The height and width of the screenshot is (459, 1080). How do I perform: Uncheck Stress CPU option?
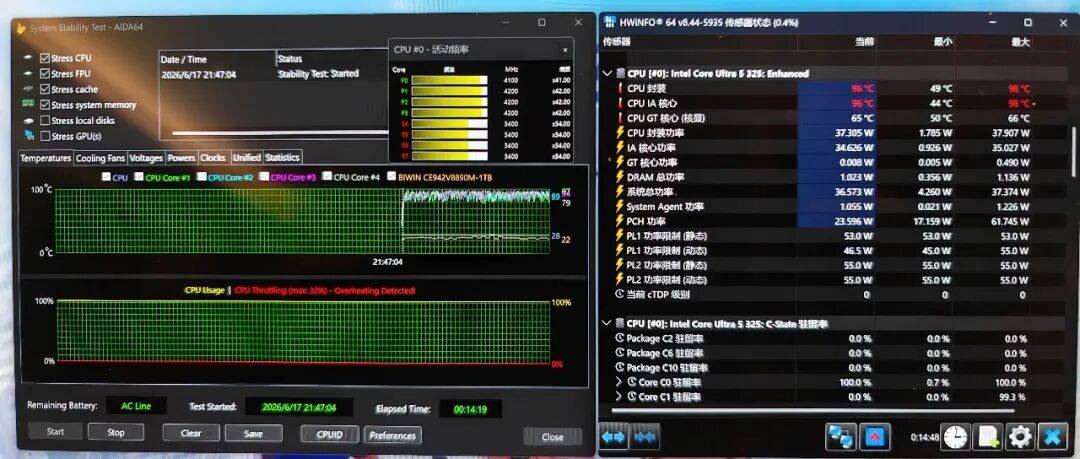(x=45, y=58)
